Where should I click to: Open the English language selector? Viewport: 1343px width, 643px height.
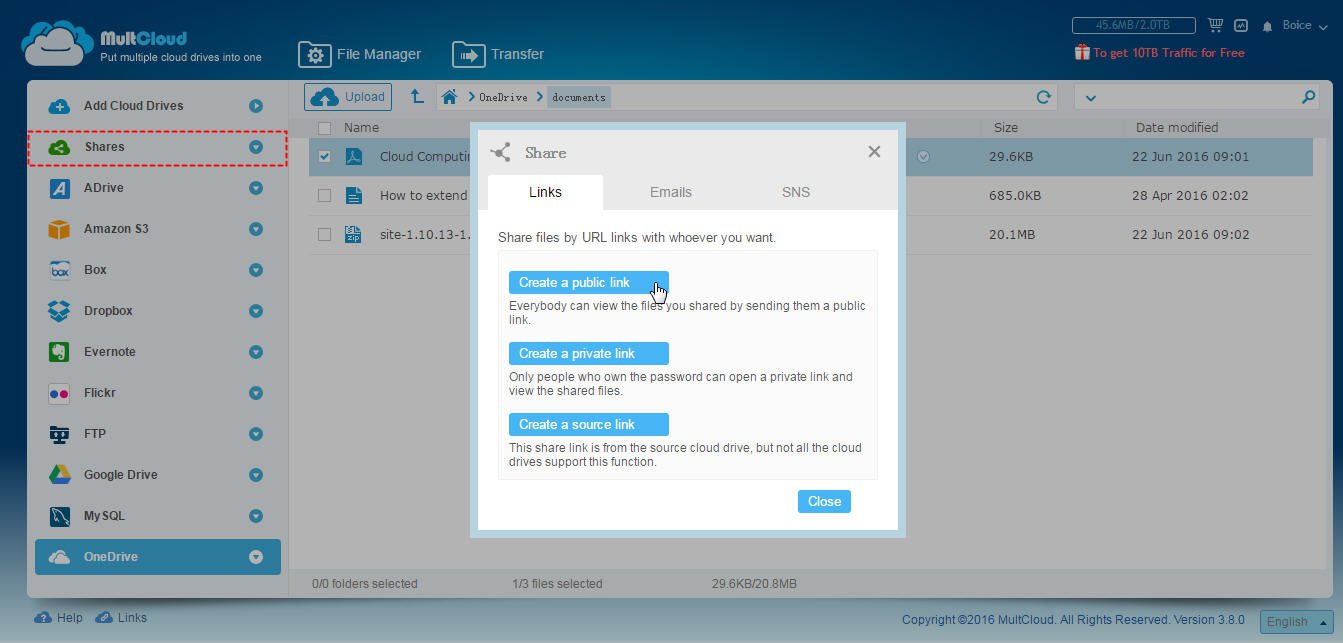coord(1296,621)
